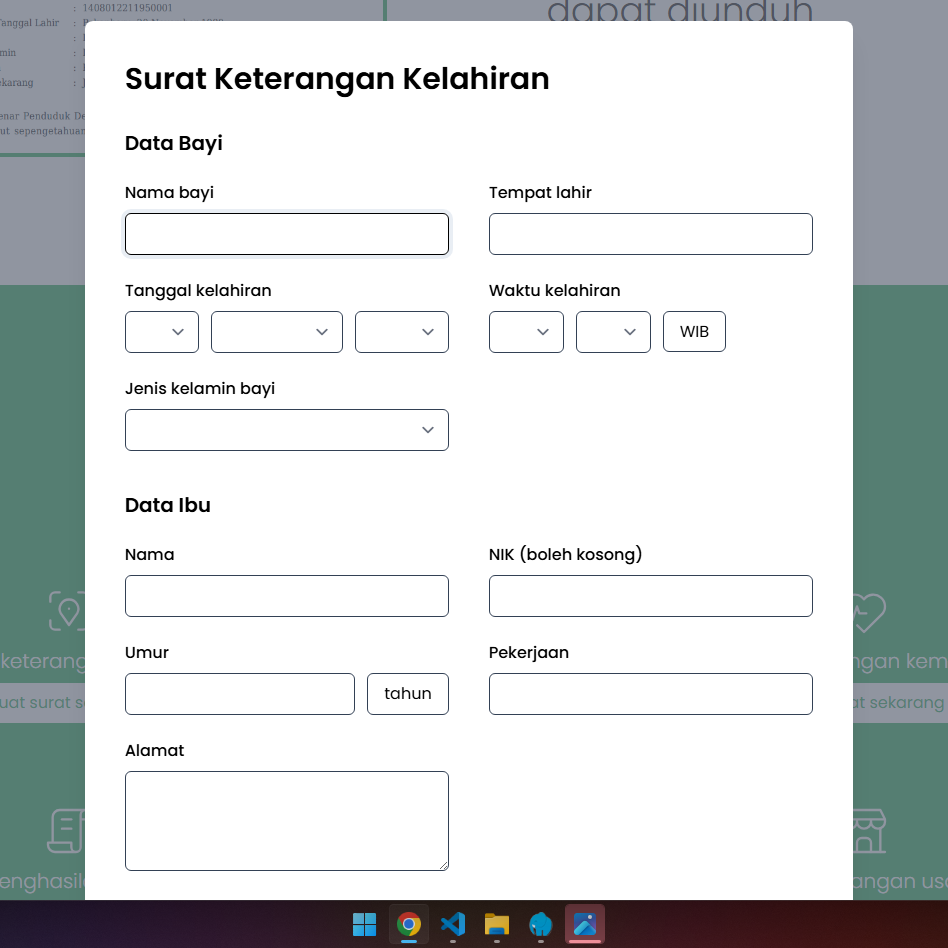Open Visual Studio Code from taskbar
Image resolution: width=948 pixels, height=948 pixels.
[x=453, y=924]
